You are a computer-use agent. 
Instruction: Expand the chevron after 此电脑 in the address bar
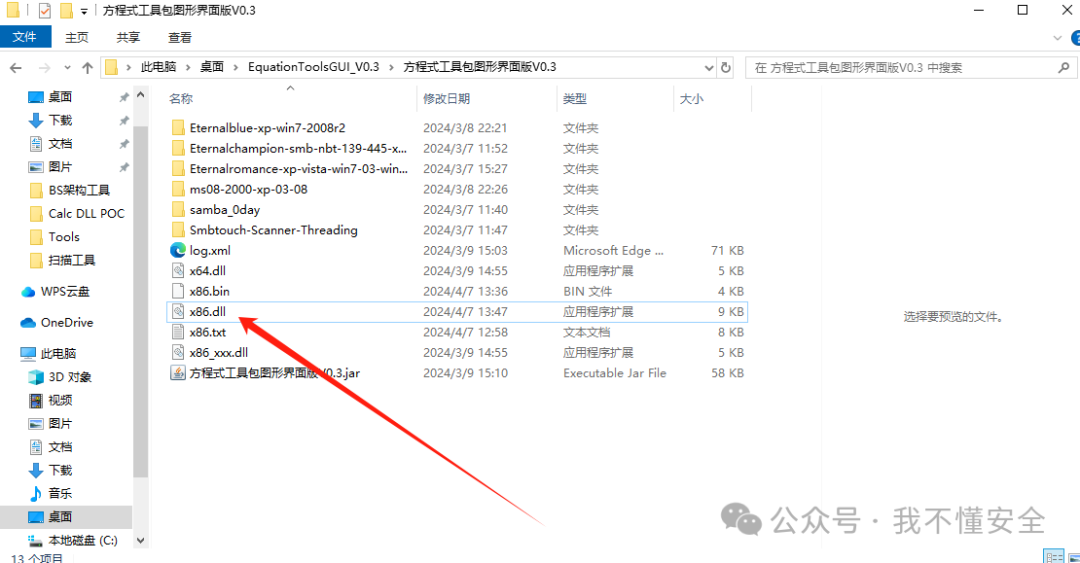[x=187, y=67]
